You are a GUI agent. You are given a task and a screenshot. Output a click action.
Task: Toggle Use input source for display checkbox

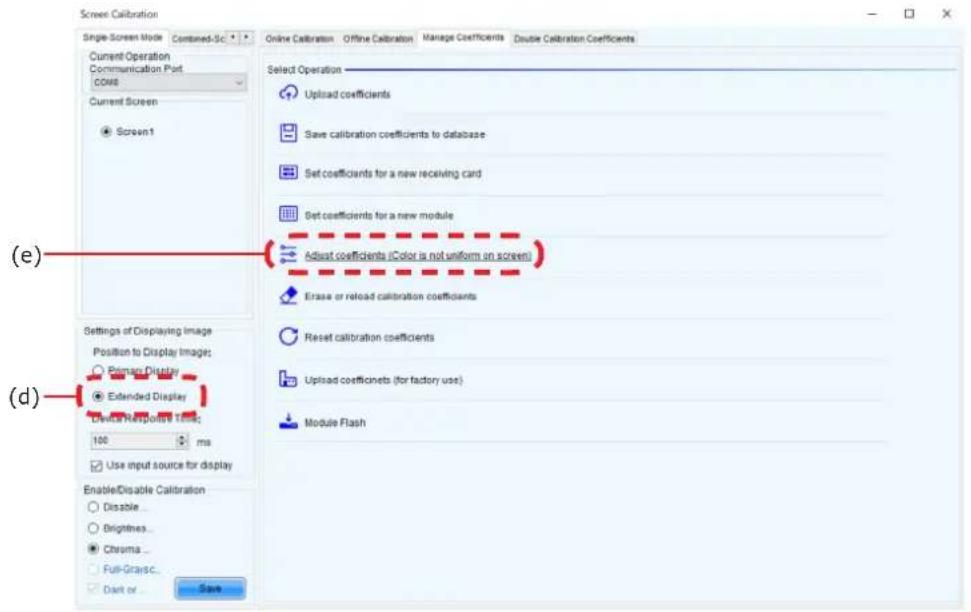pos(97,466)
